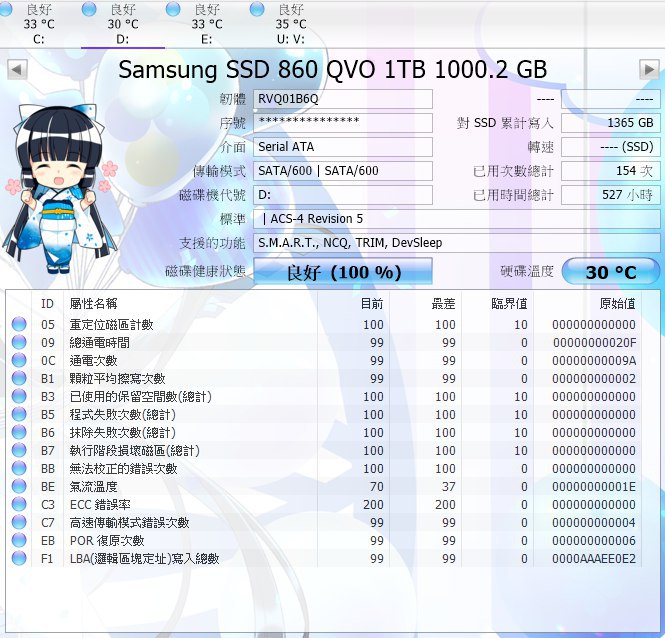Click the 30 °C temperature button
The height and width of the screenshot is (638, 665).
click(611, 271)
